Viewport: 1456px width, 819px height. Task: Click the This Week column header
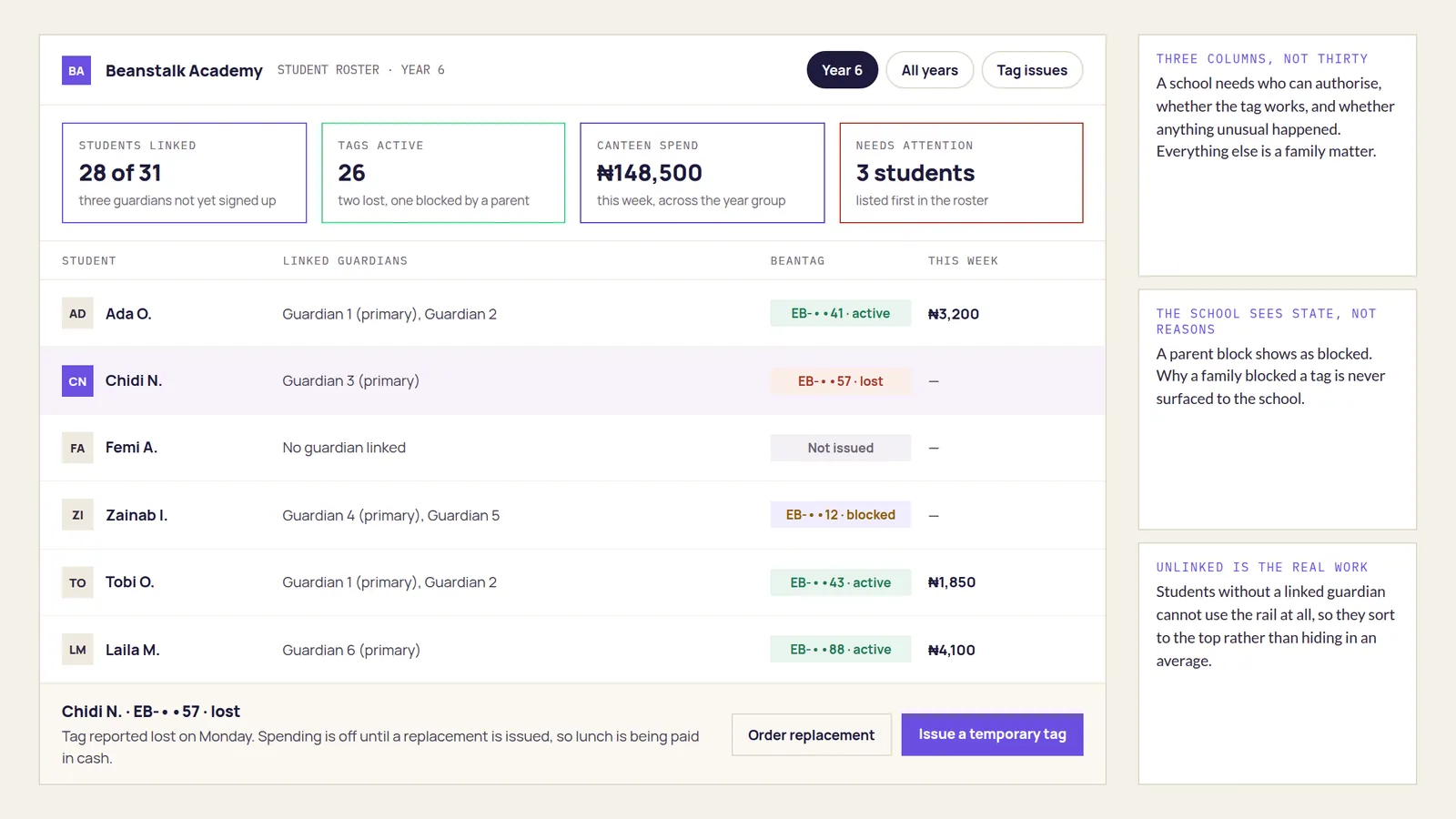click(963, 261)
